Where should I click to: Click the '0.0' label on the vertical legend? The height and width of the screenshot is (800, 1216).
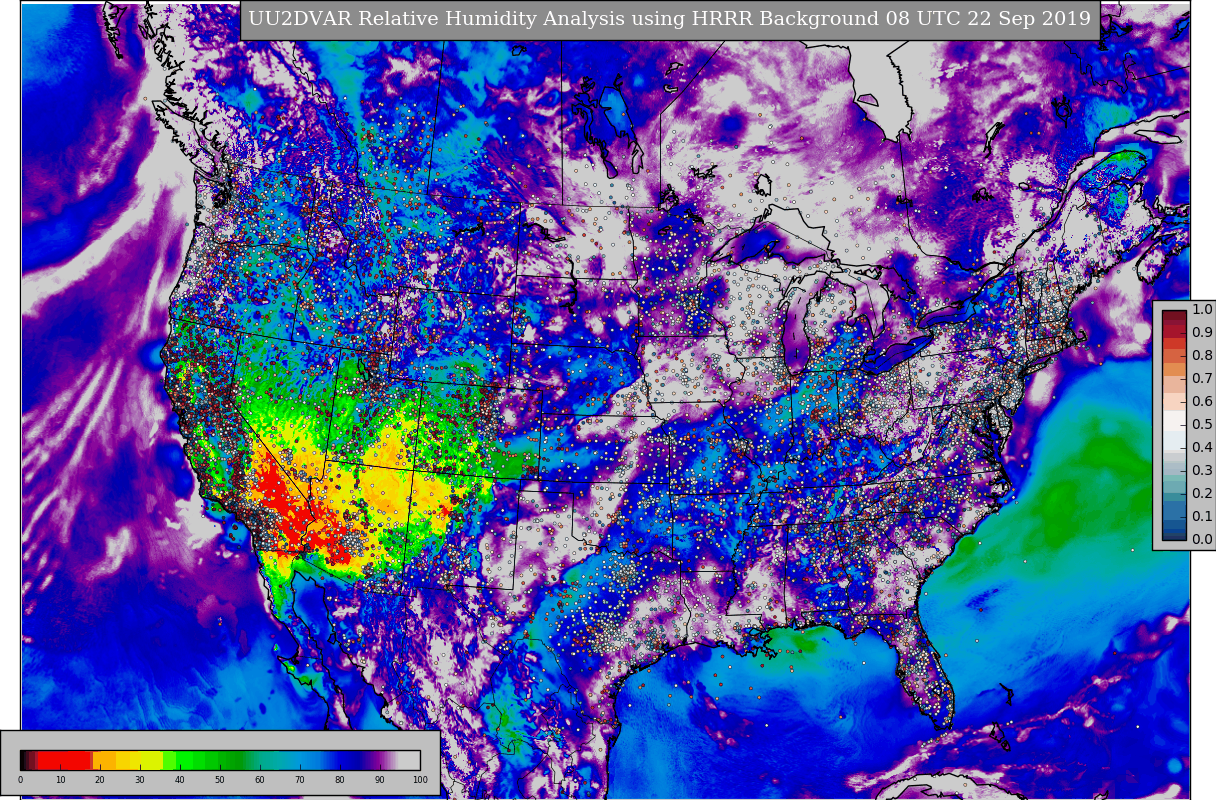[1202, 539]
